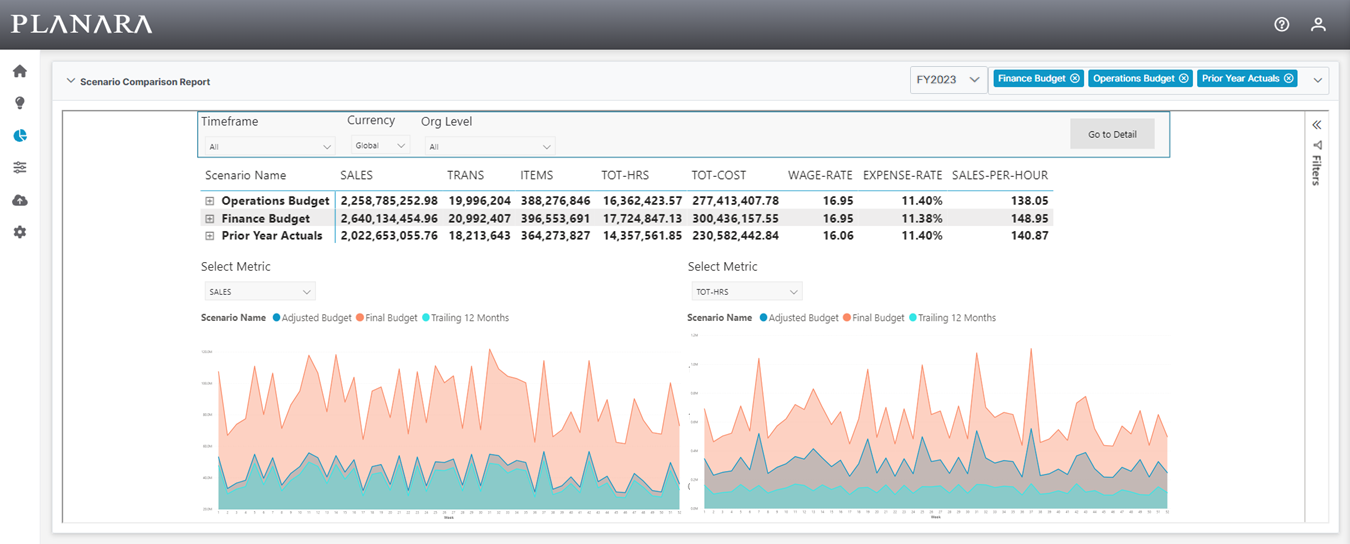Click the Adjusted Budget legend in sales chart

tap(312, 318)
